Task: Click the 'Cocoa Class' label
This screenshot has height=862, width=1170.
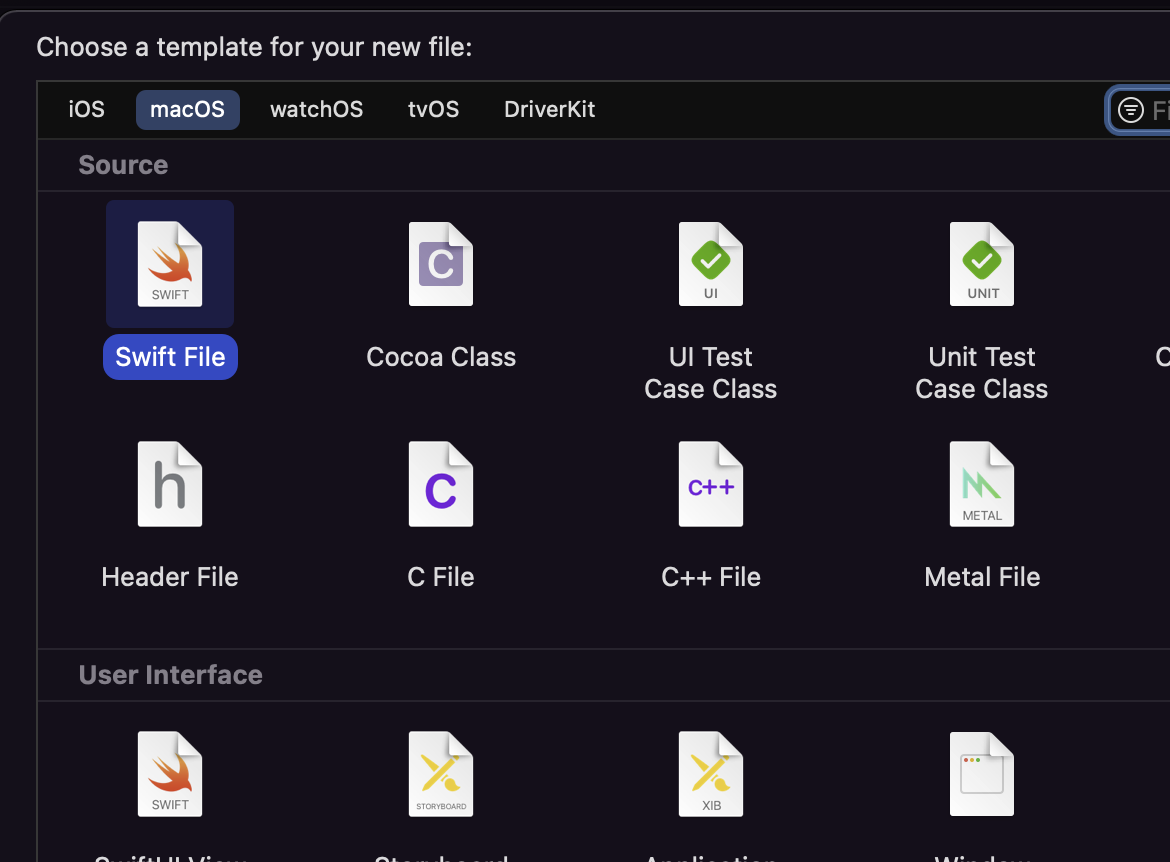Action: (x=441, y=357)
